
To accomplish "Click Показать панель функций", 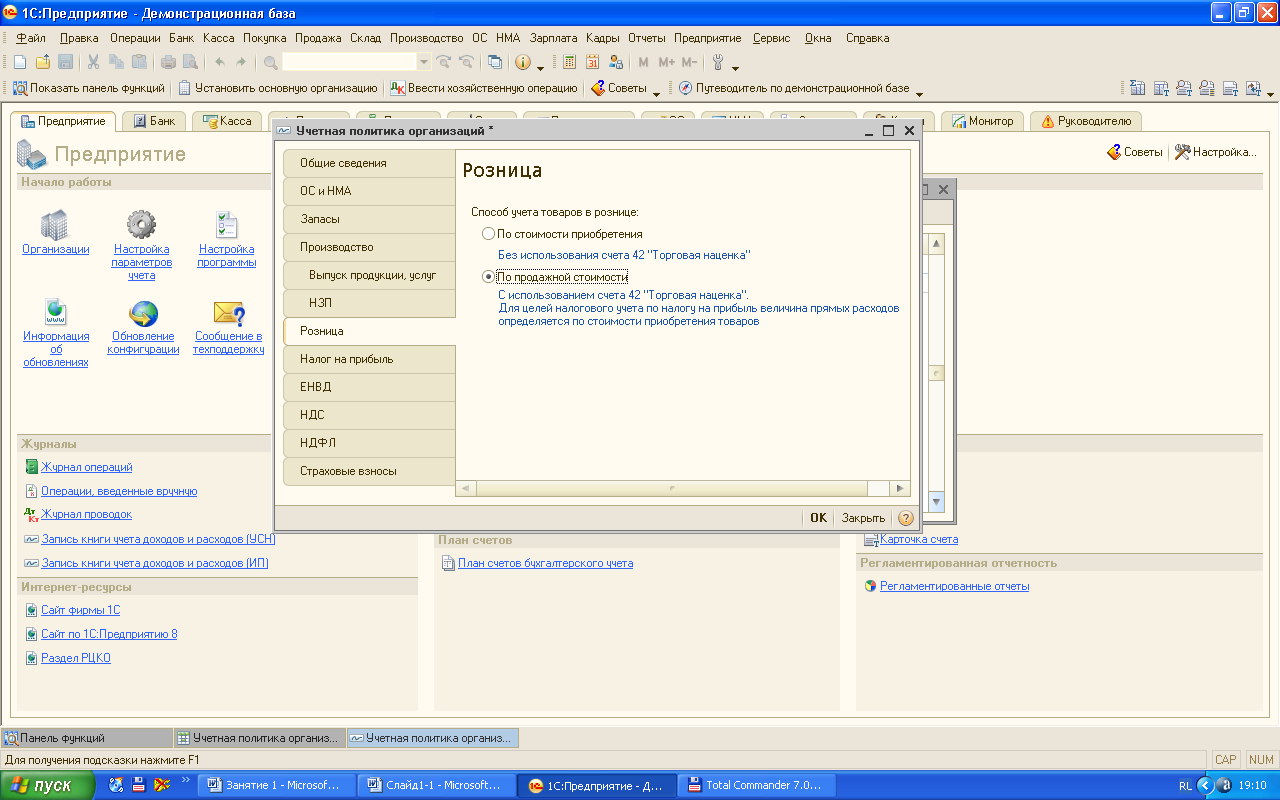I will point(88,88).
